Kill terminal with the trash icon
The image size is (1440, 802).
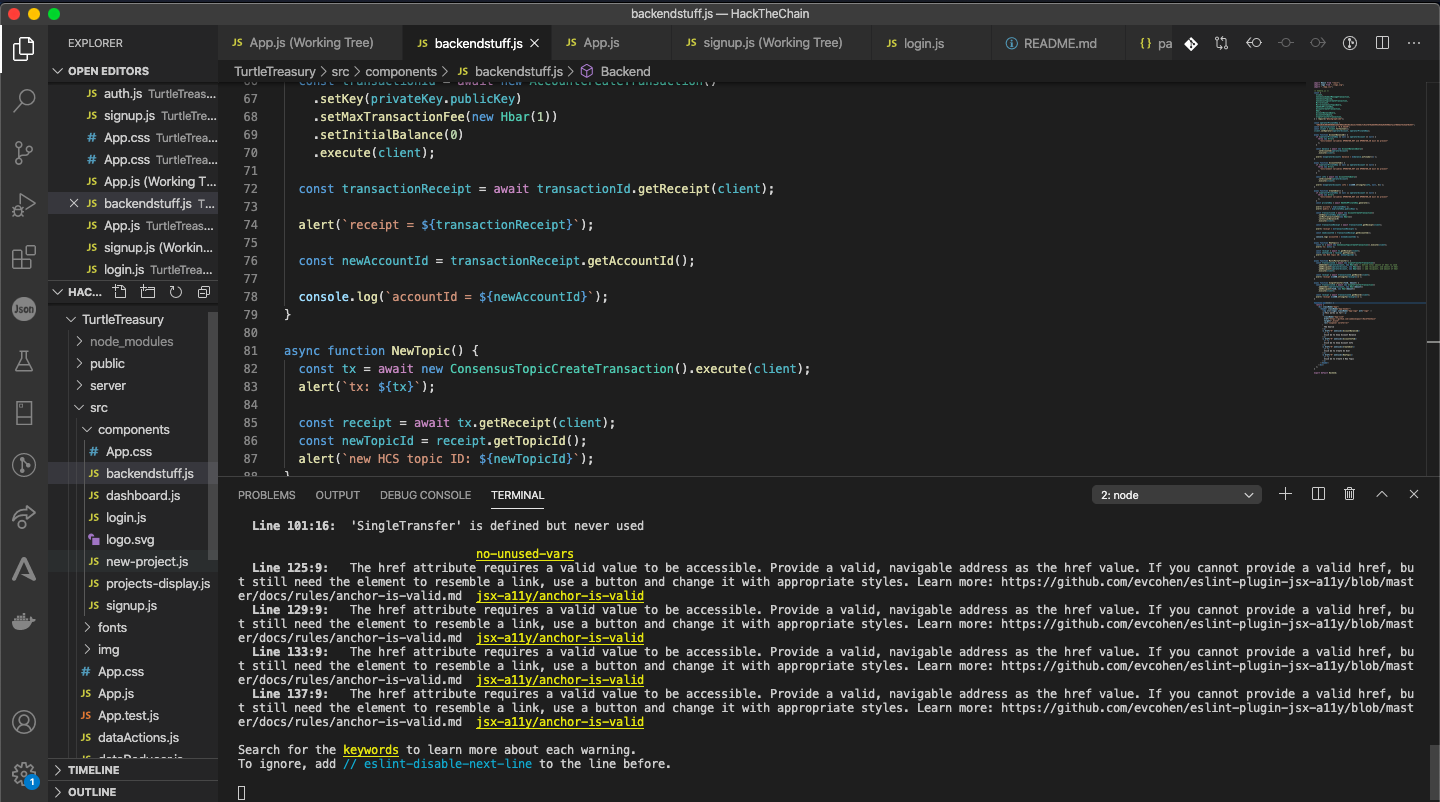tap(1350, 494)
